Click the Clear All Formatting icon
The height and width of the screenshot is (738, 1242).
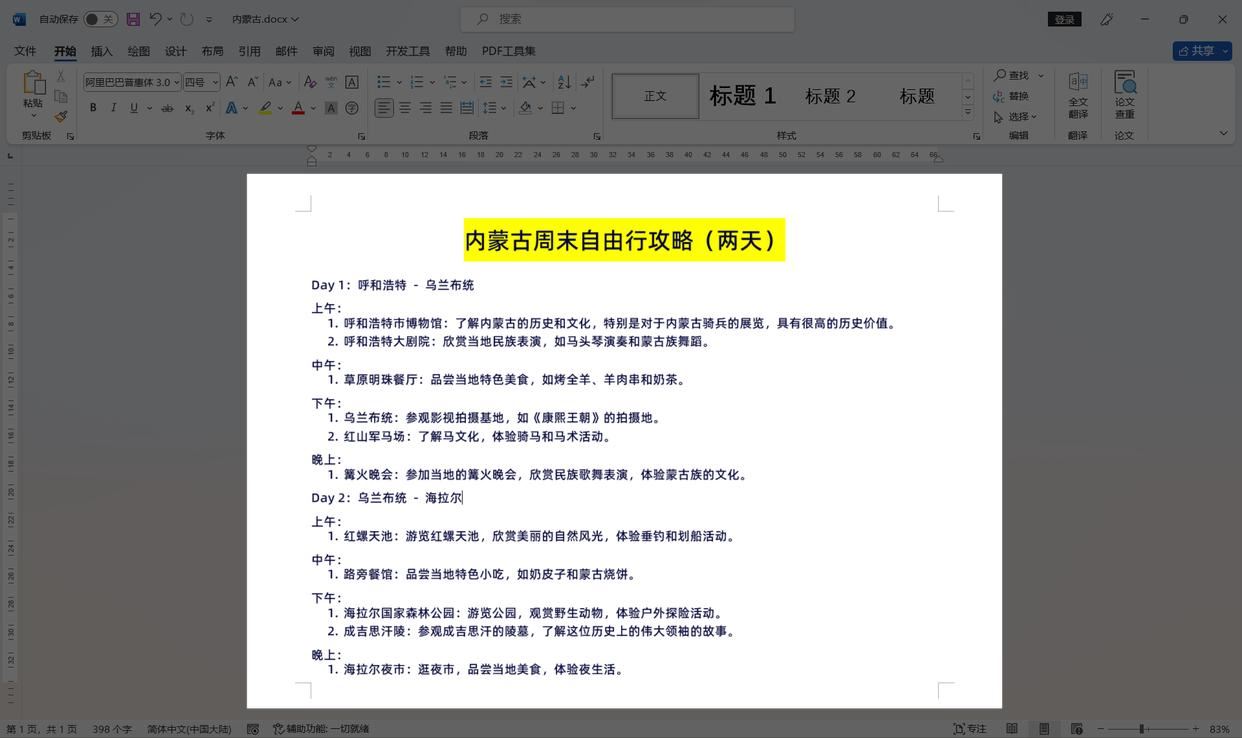click(310, 82)
